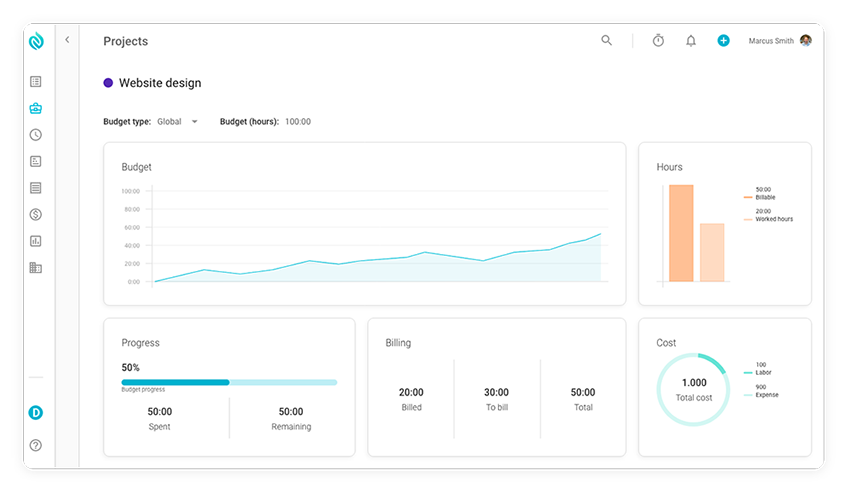Open the stopwatch timer icon
The image size is (850, 493).
pyautogui.click(x=658, y=41)
